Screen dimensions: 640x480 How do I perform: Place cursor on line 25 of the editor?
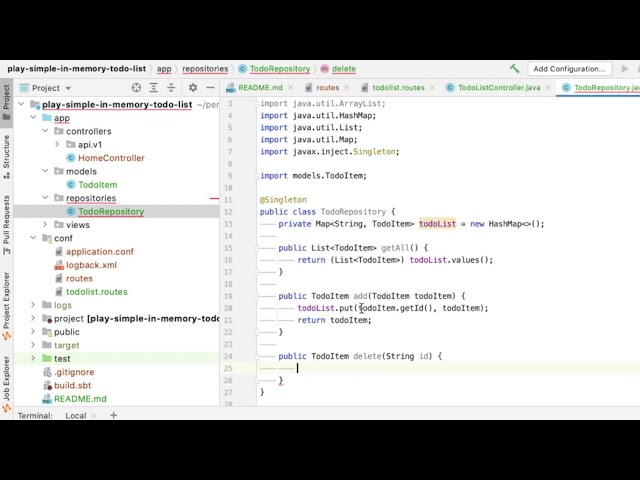448,368
